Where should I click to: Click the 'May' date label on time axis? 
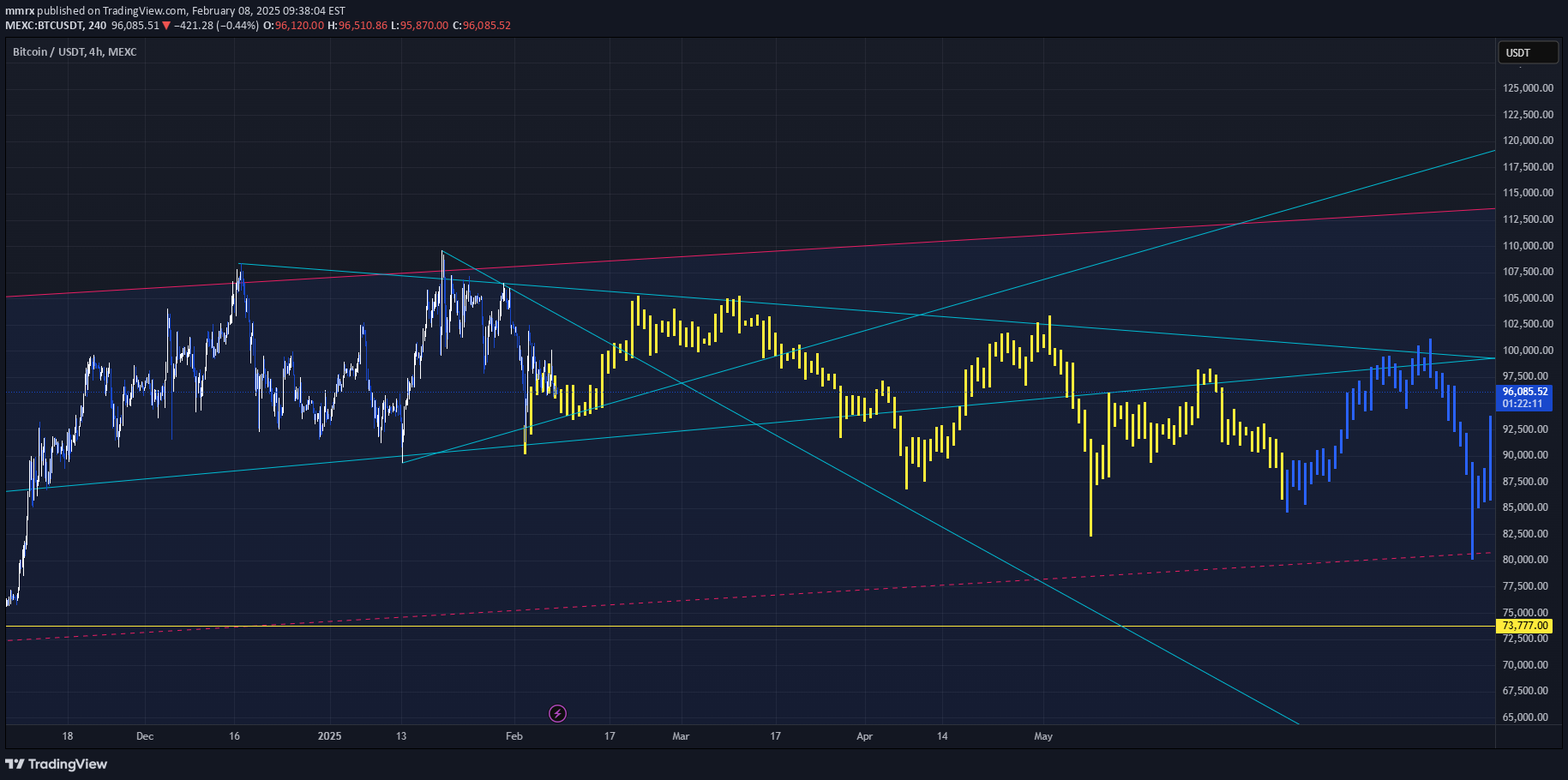point(1043,736)
